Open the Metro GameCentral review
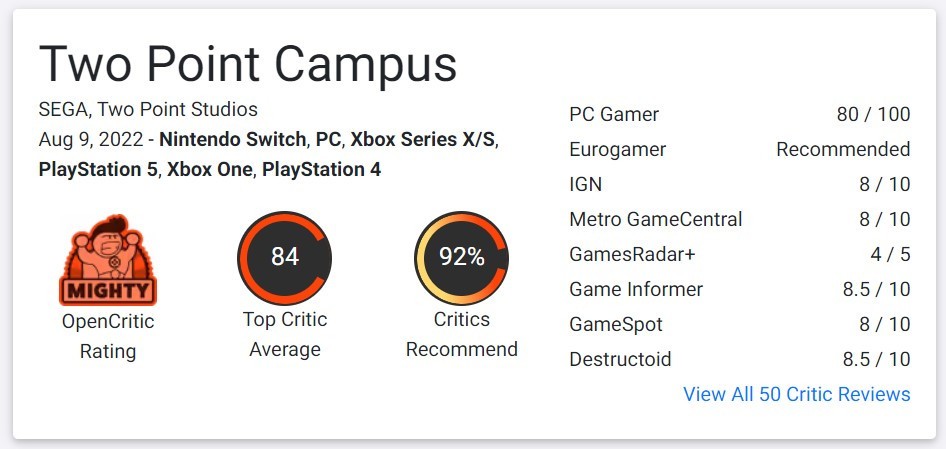946x449 pixels. [740, 219]
